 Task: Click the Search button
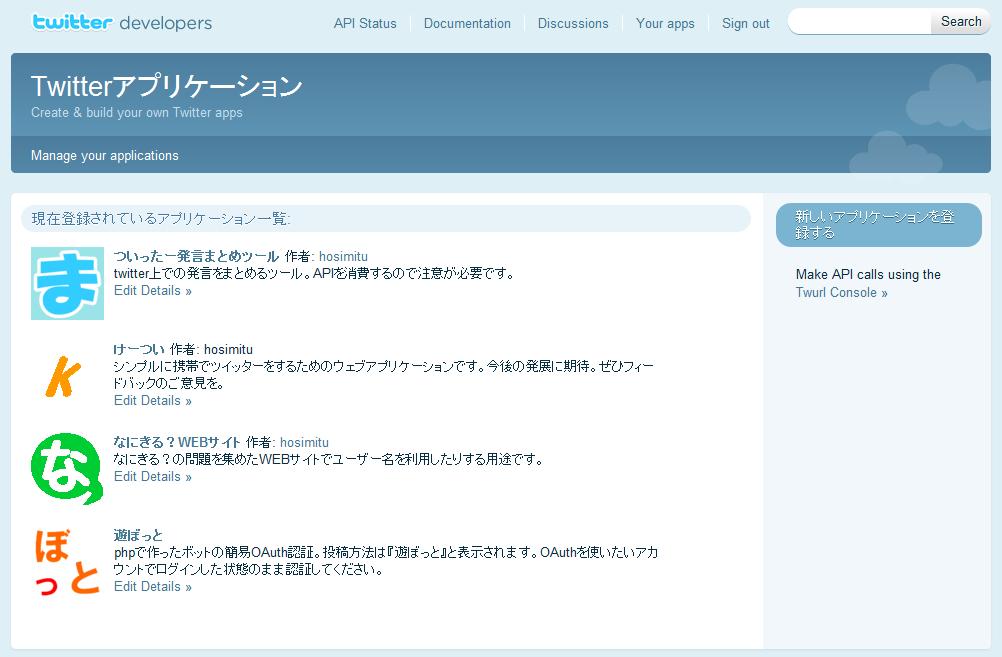[x=960, y=22]
